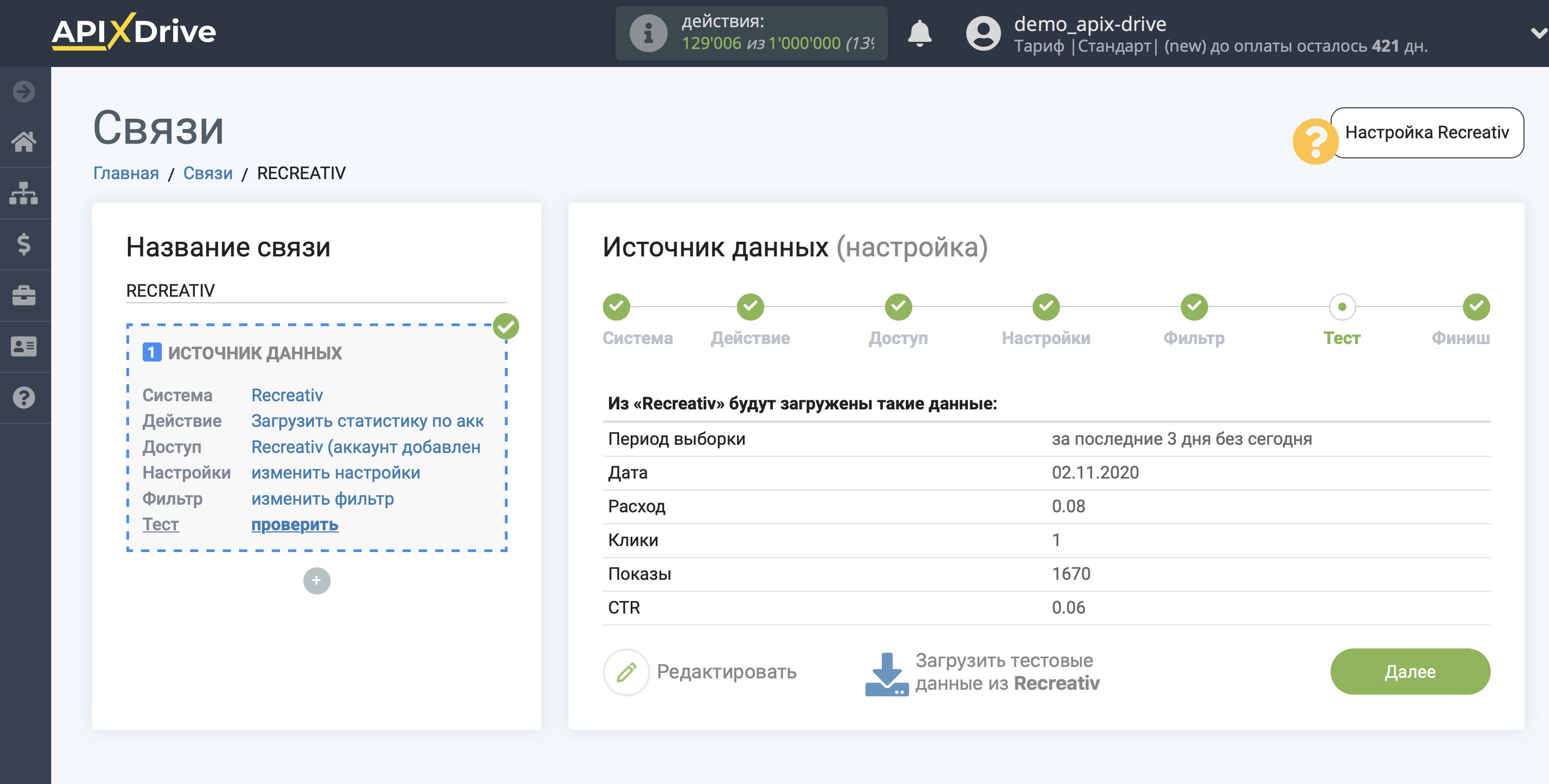Select CTR value 0.06

pyautogui.click(x=1068, y=607)
